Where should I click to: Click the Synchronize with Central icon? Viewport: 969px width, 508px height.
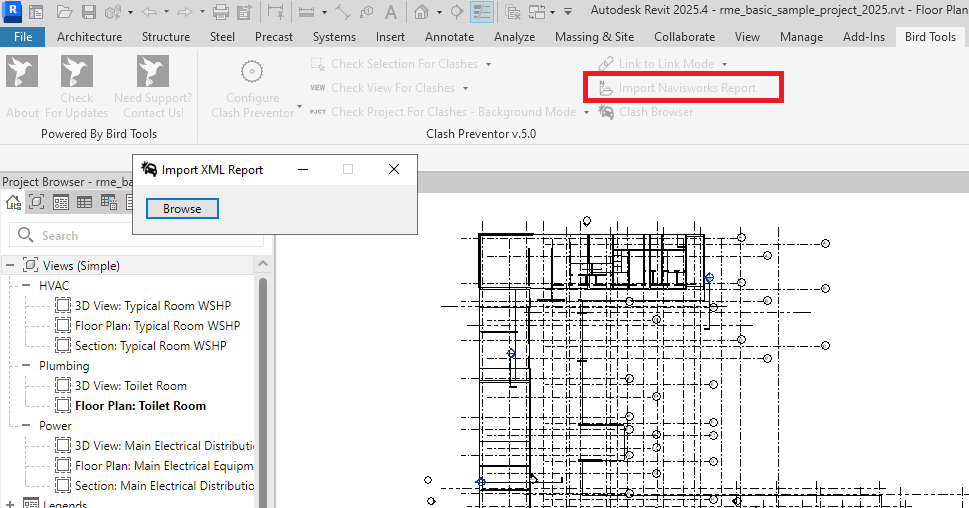point(112,12)
